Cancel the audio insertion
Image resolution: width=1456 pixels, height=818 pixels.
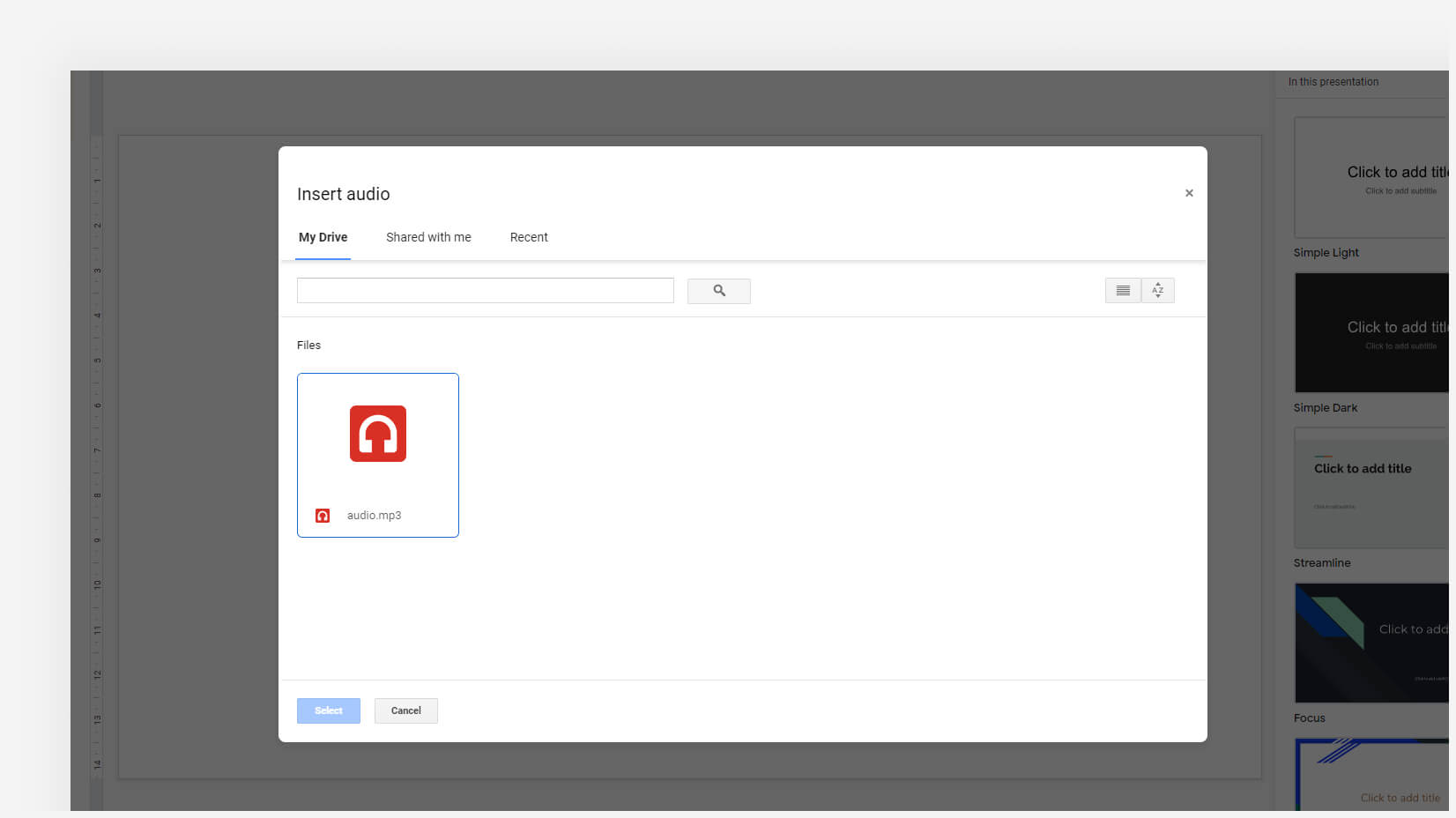pos(405,710)
